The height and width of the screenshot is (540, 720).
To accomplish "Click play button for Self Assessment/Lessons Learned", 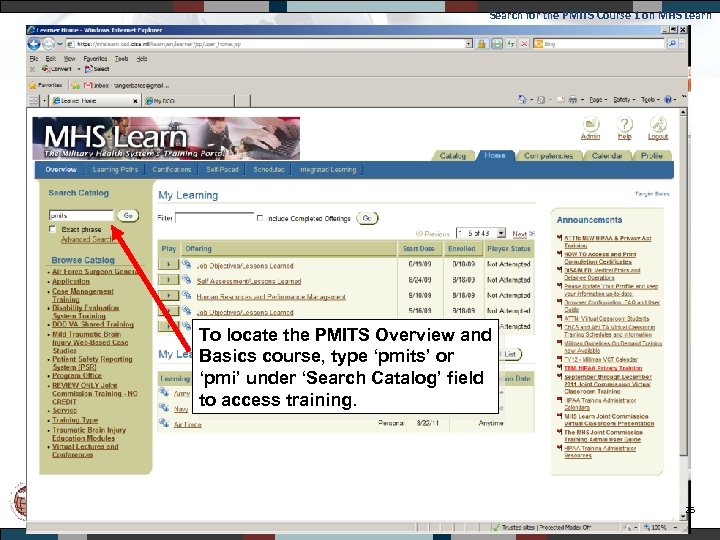I will 169,280.
